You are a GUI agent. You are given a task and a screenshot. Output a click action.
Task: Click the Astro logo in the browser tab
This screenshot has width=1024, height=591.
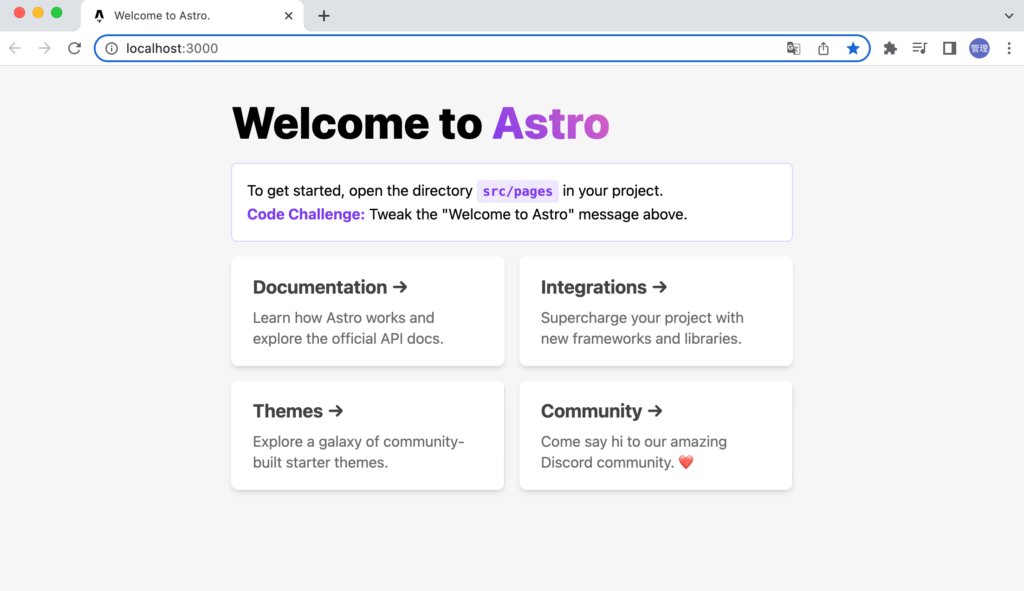click(97, 15)
